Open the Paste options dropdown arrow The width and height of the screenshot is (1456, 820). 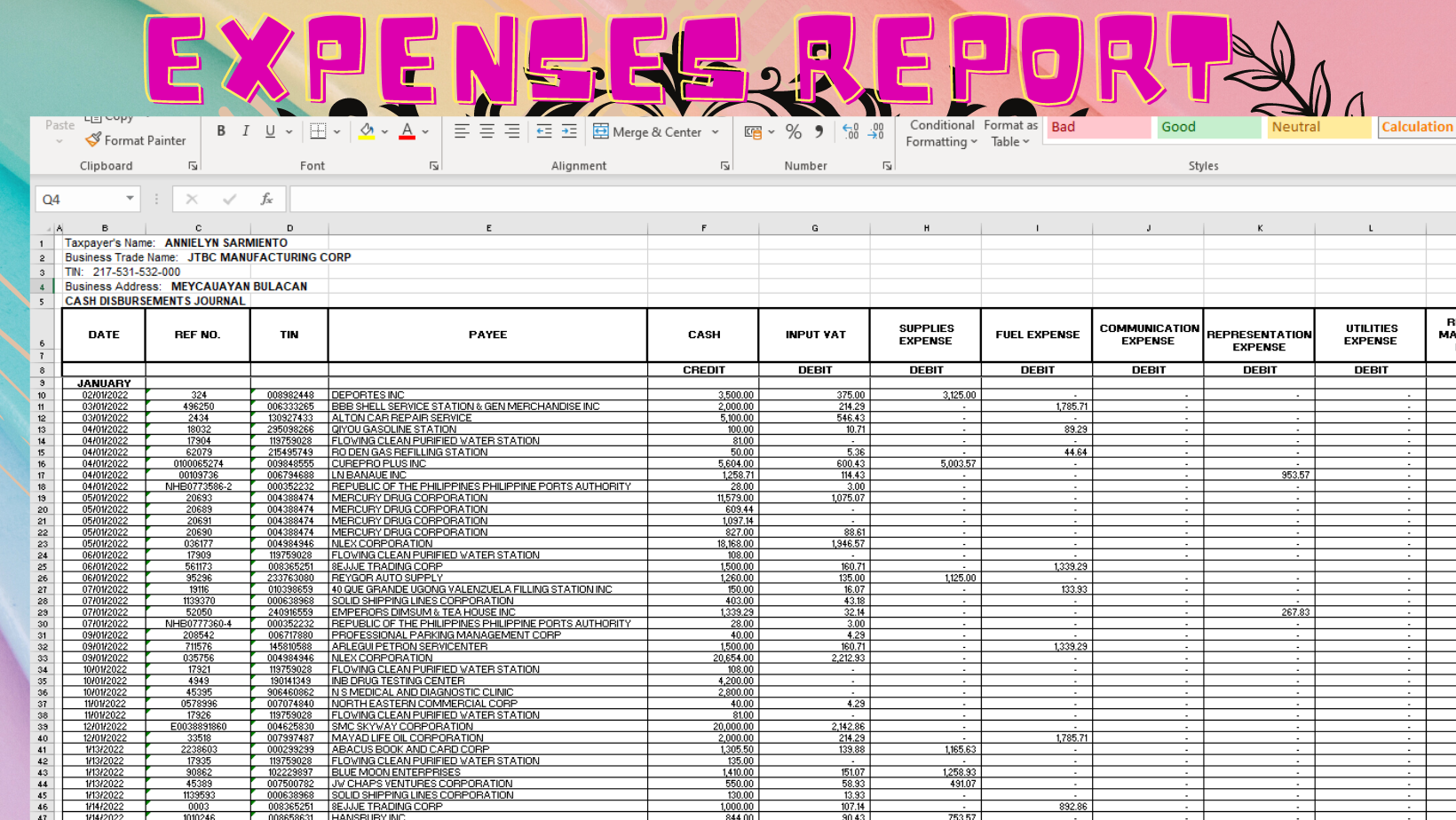[59, 141]
